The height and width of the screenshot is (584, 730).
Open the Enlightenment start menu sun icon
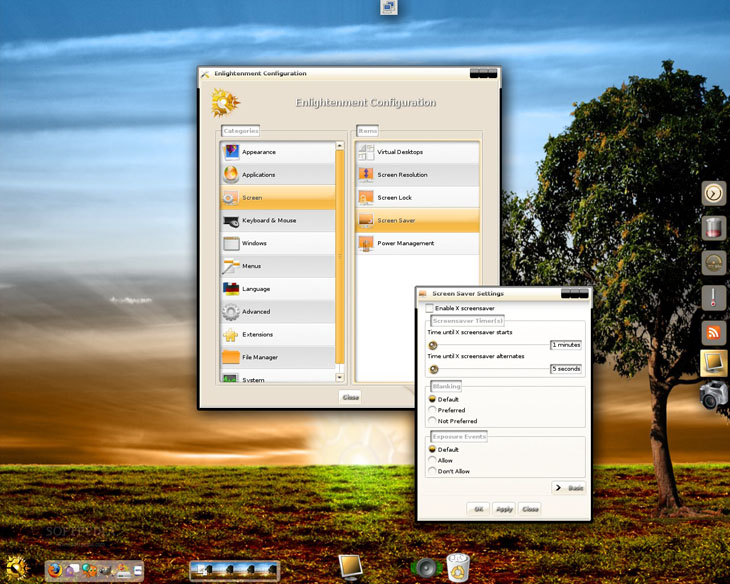point(16,569)
